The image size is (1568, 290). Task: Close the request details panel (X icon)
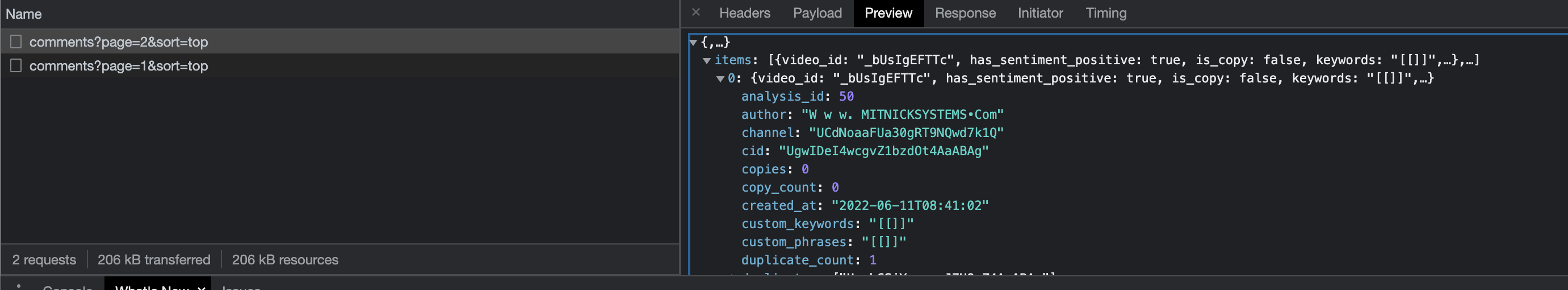tap(696, 12)
